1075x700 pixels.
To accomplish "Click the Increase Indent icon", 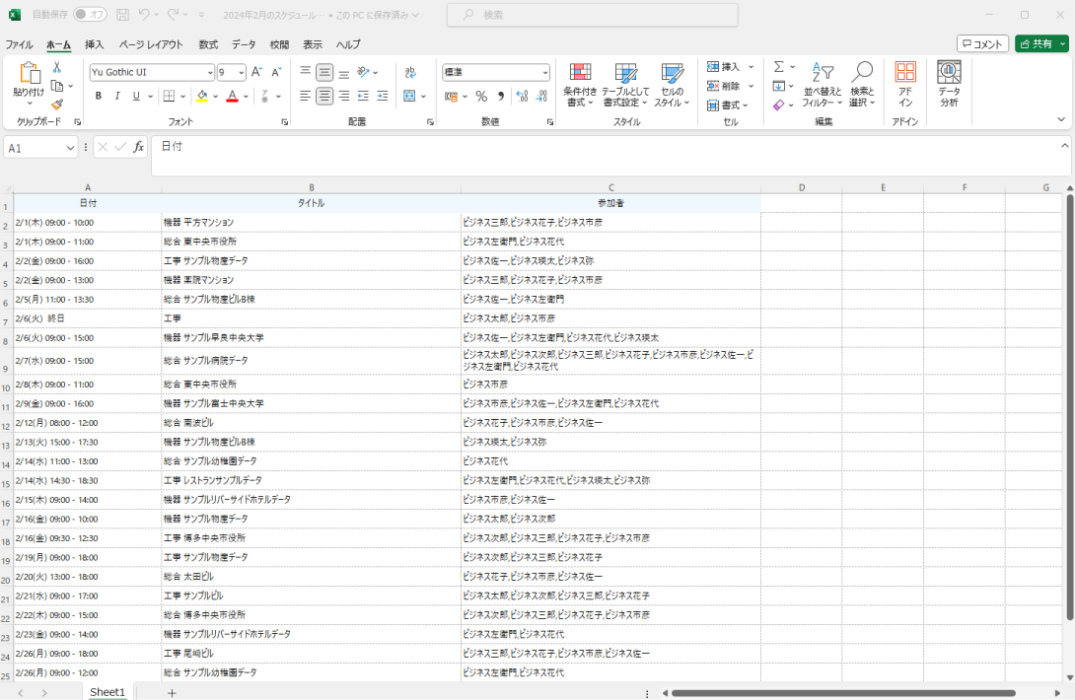I will coord(382,96).
